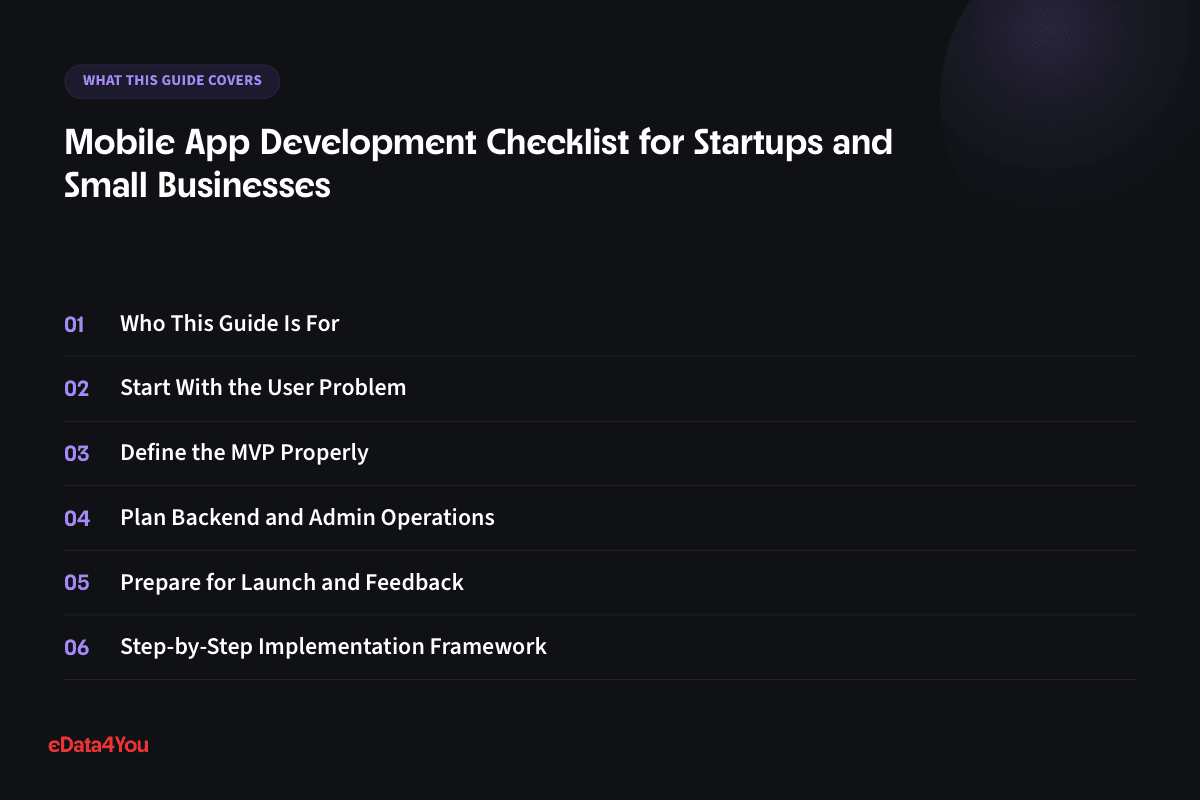Open 'Step-by-Step Implementation Framework' section
The height and width of the screenshot is (800, 1200).
333,647
